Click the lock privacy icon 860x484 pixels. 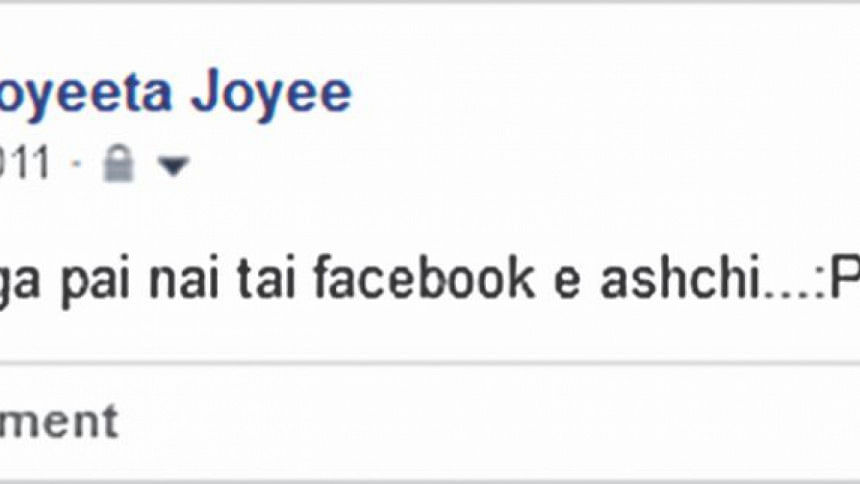[118, 164]
